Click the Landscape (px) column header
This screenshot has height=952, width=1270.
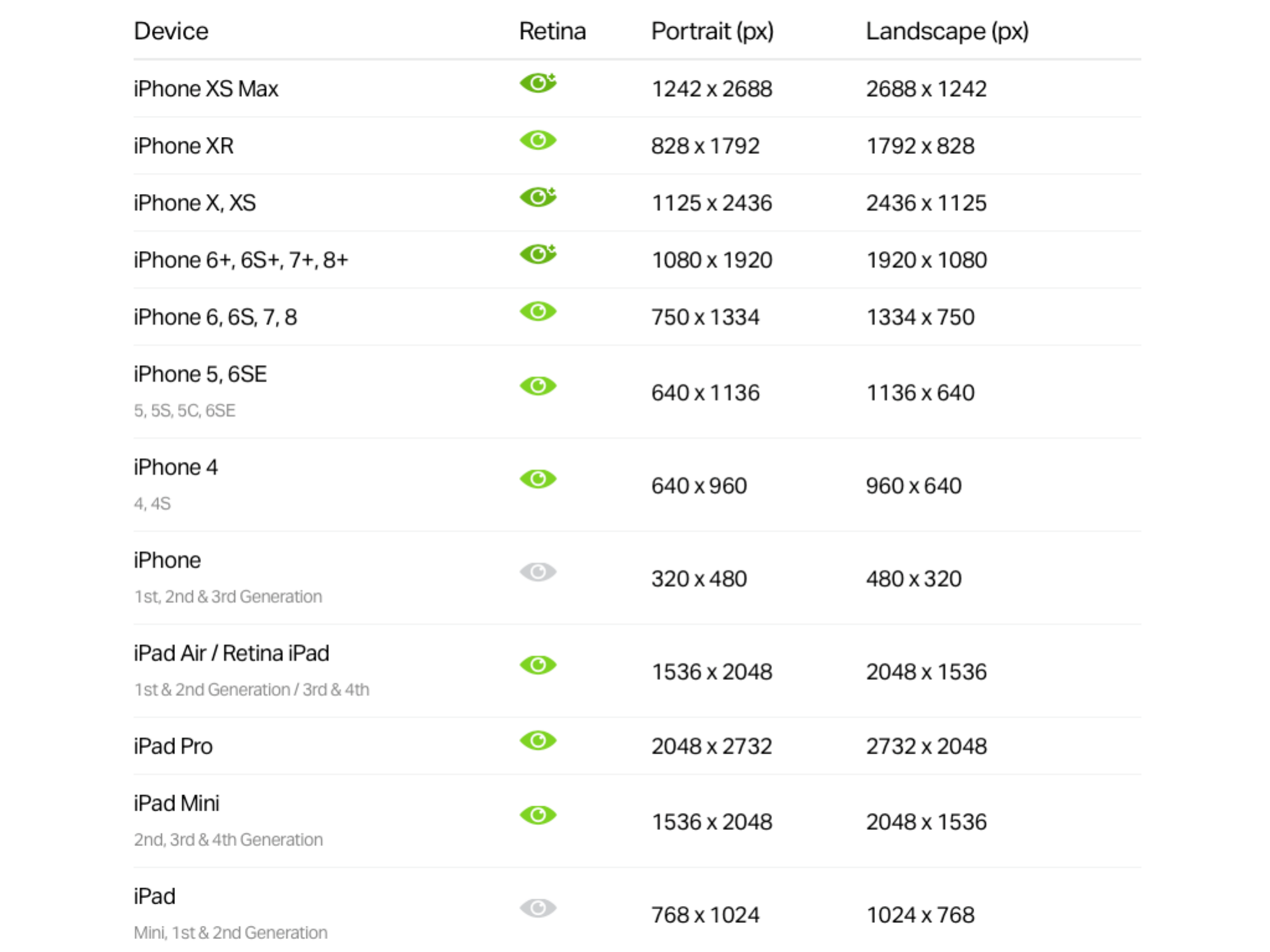coord(947,31)
